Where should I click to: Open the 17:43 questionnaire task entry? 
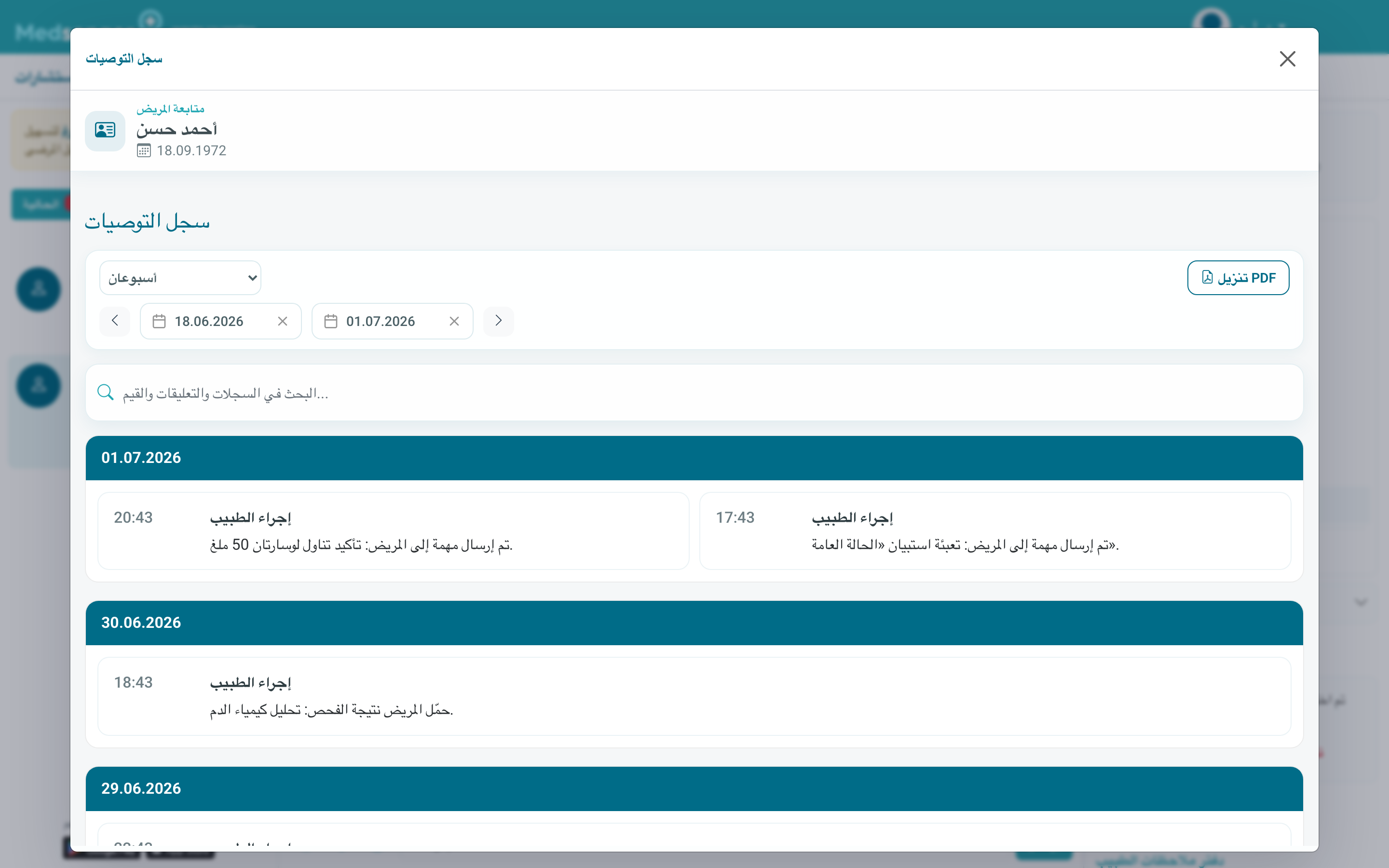coord(995,531)
